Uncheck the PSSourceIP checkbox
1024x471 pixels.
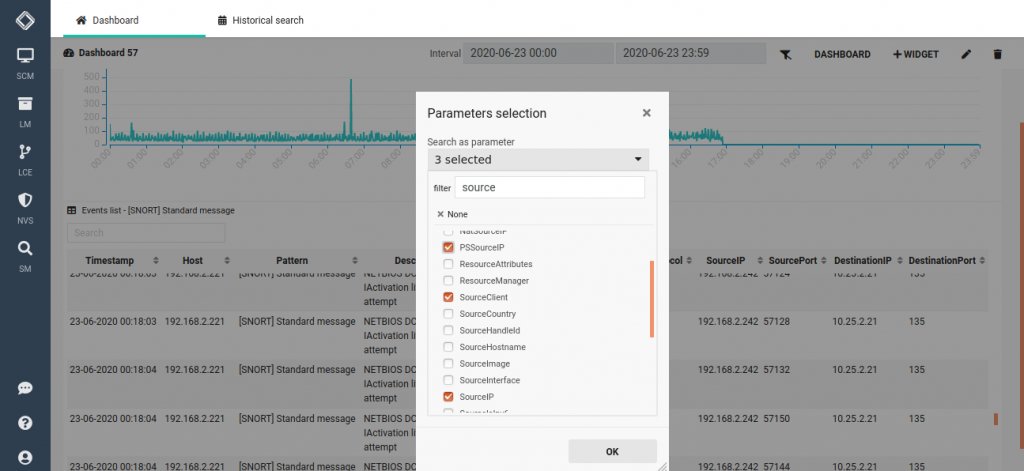coord(449,247)
